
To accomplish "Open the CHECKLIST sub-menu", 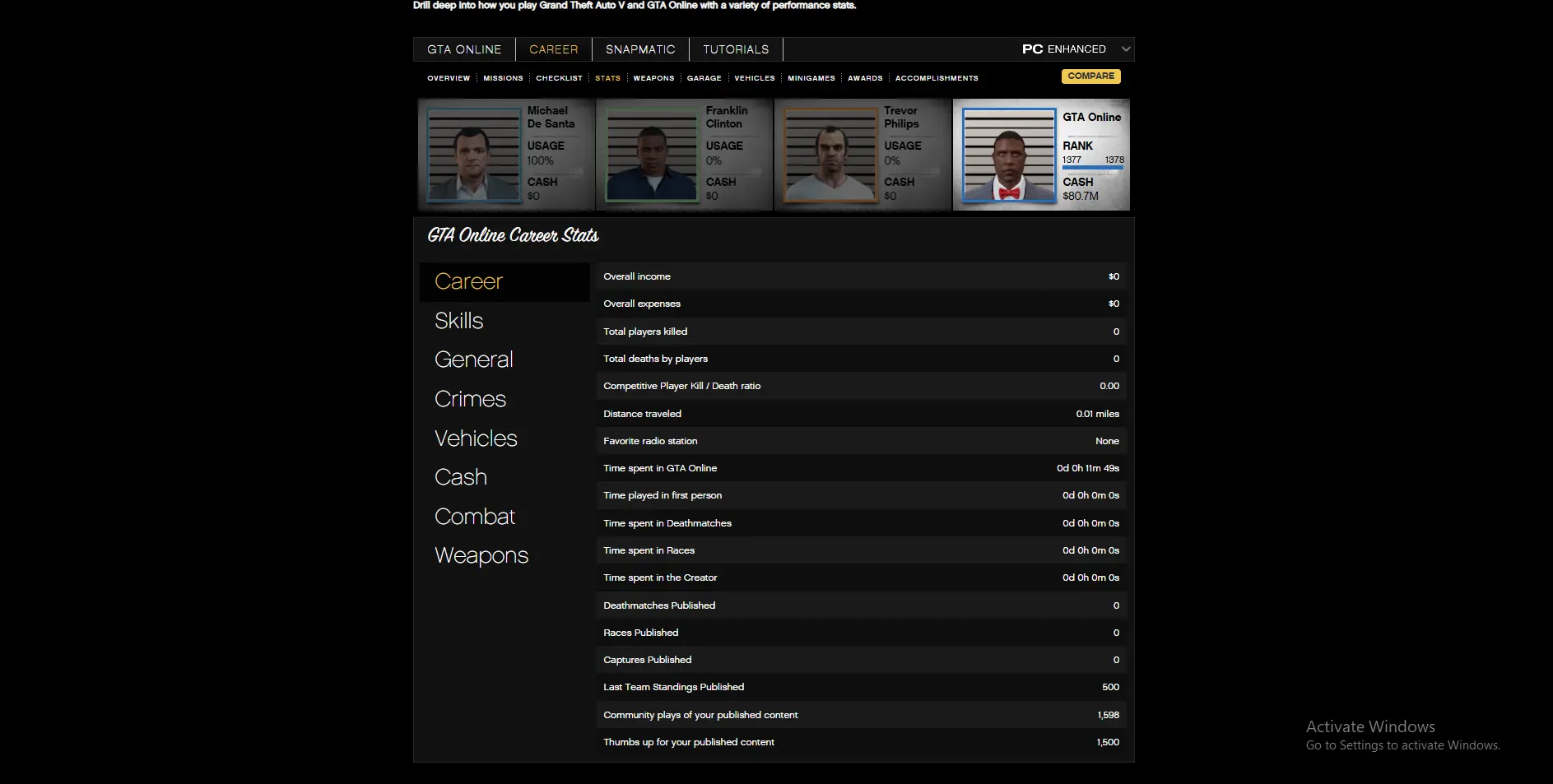I will pos(559,78).
